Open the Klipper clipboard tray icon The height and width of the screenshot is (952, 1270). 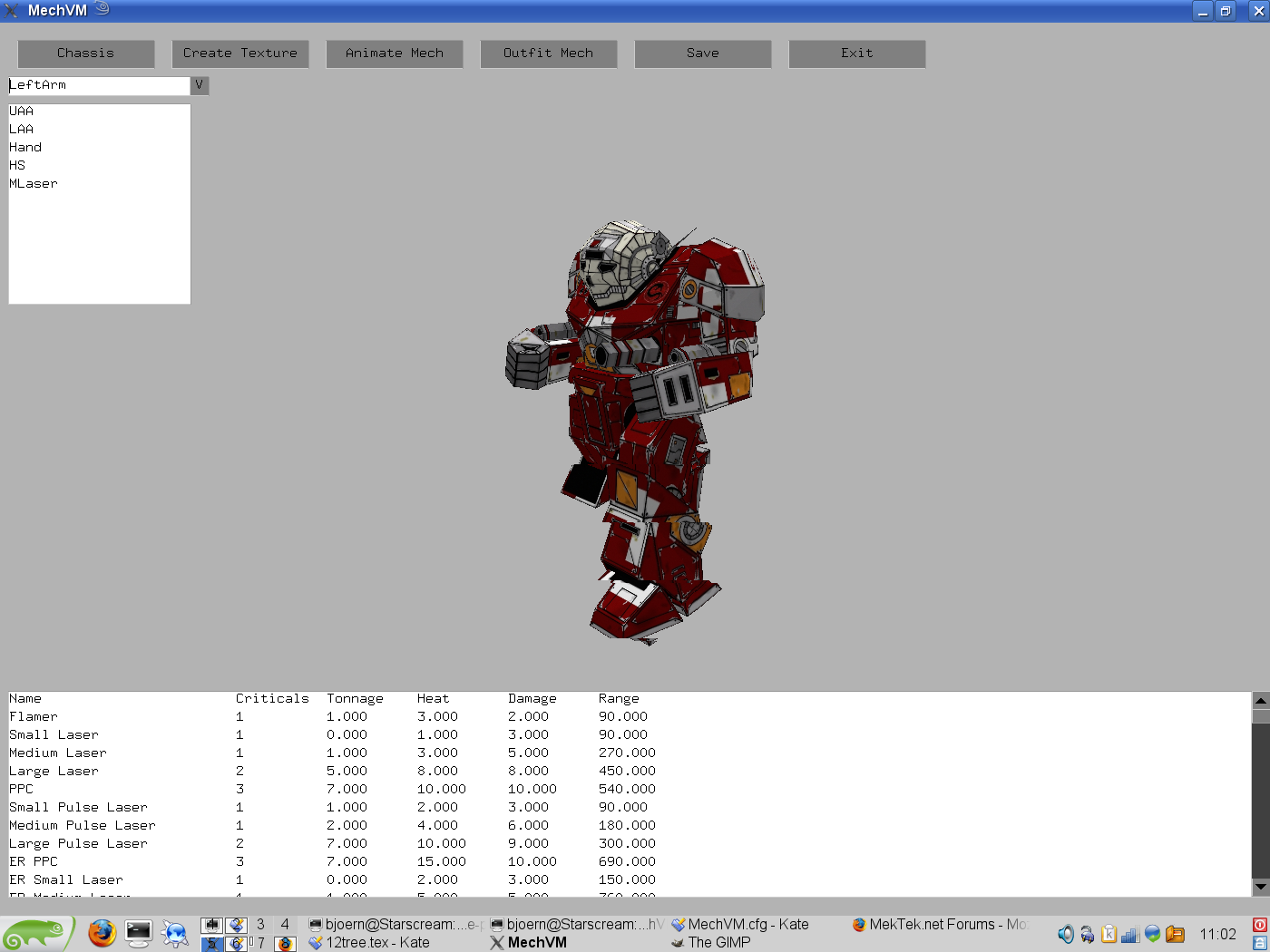click(x=1109, y=934)
